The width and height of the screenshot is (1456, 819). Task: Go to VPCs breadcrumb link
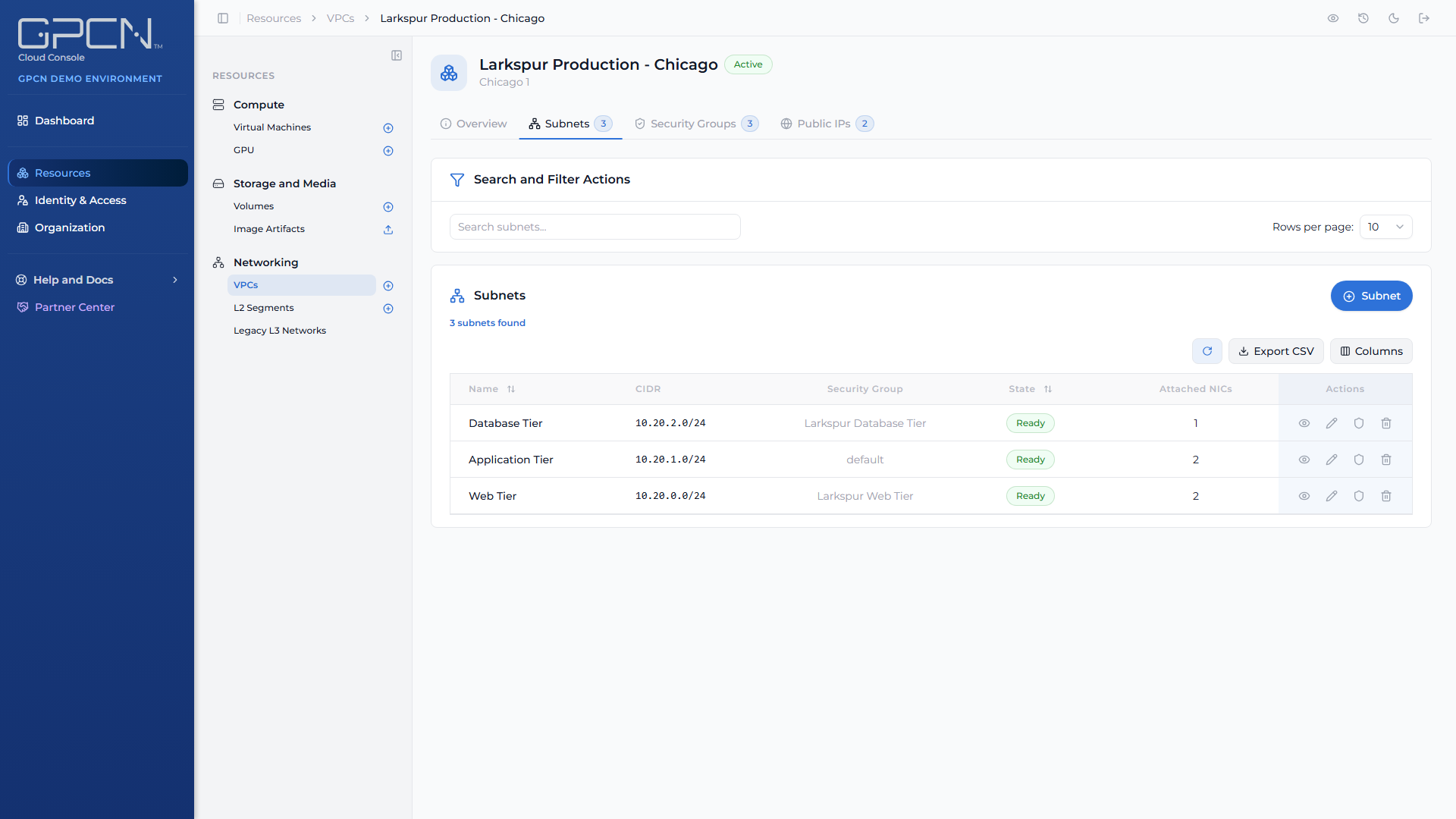(x=340, y=18)
